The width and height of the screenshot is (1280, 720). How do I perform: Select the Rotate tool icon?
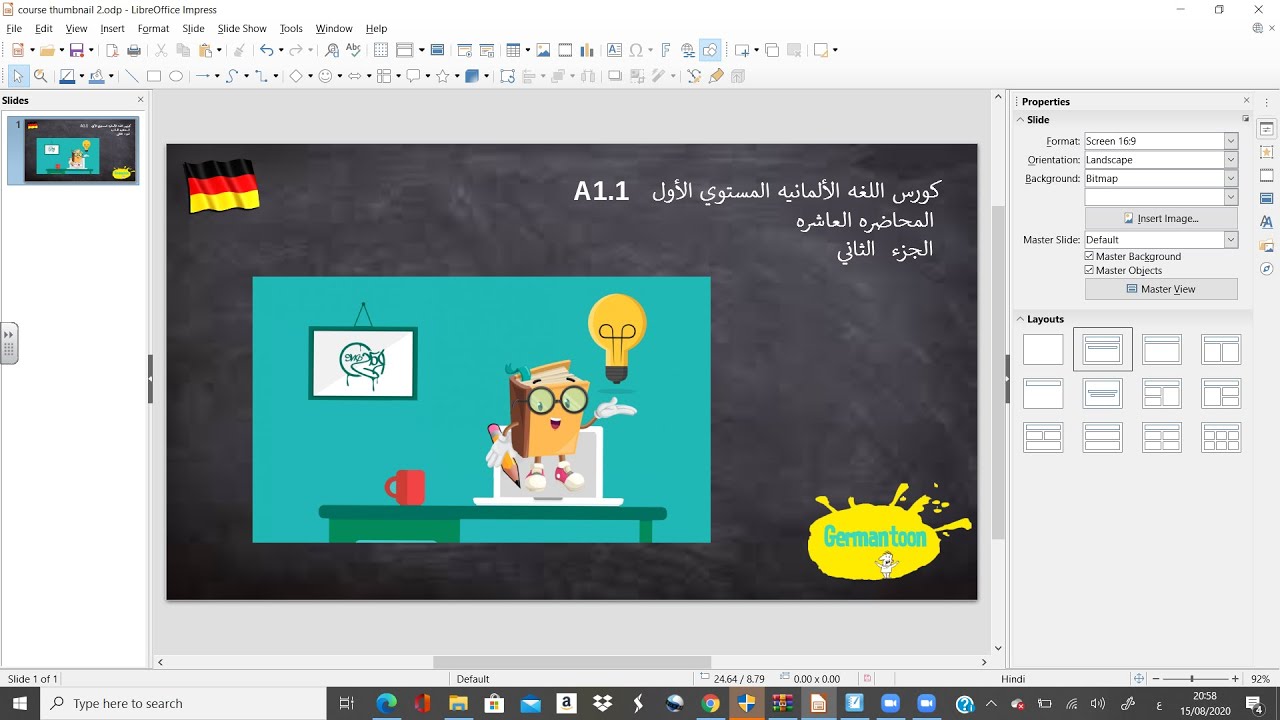click(x=508, y=76)
